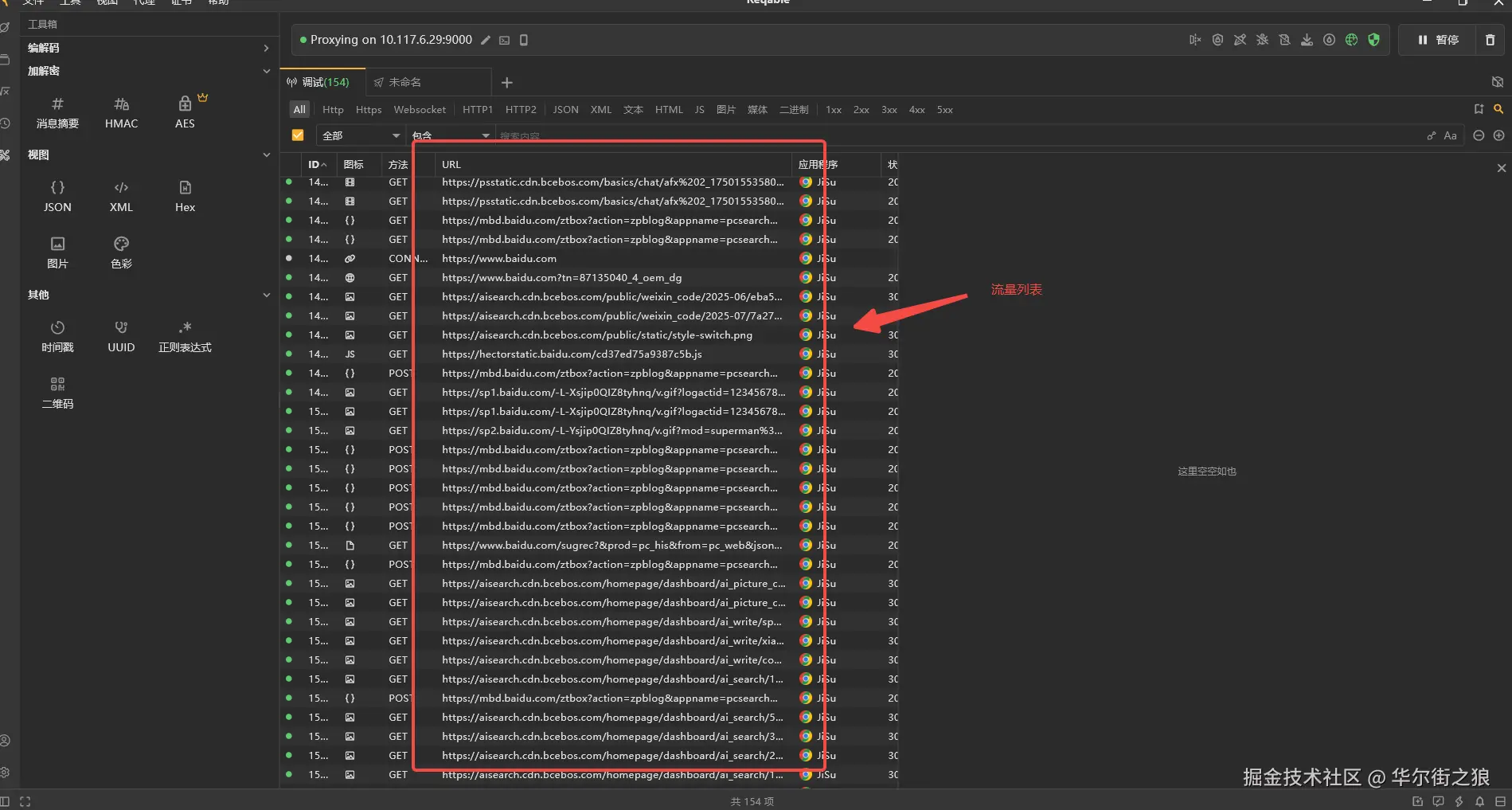This screenshot has width=1512, height=810.
Task: Add a new tab with the plus button
Action: coord(507,82)
